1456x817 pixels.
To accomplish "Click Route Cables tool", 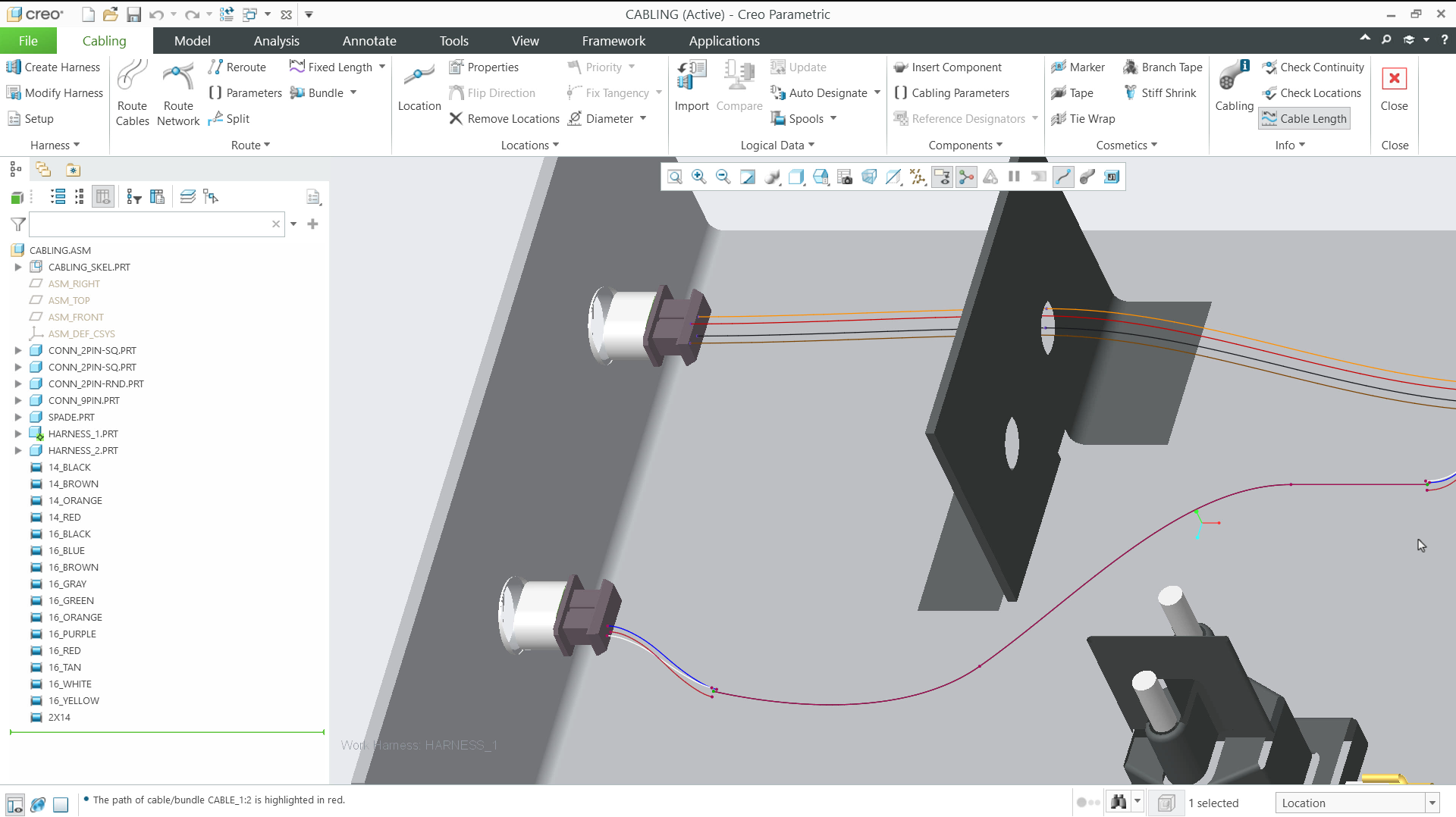I will coord(132,92).
